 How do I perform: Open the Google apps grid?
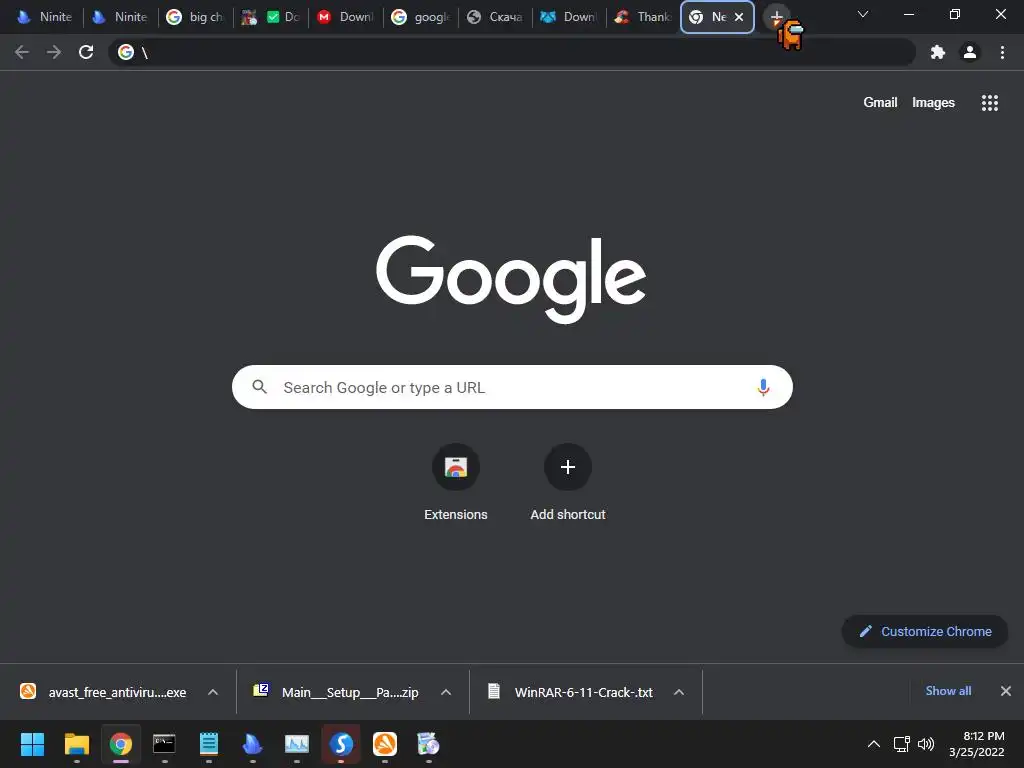(989, 103)
